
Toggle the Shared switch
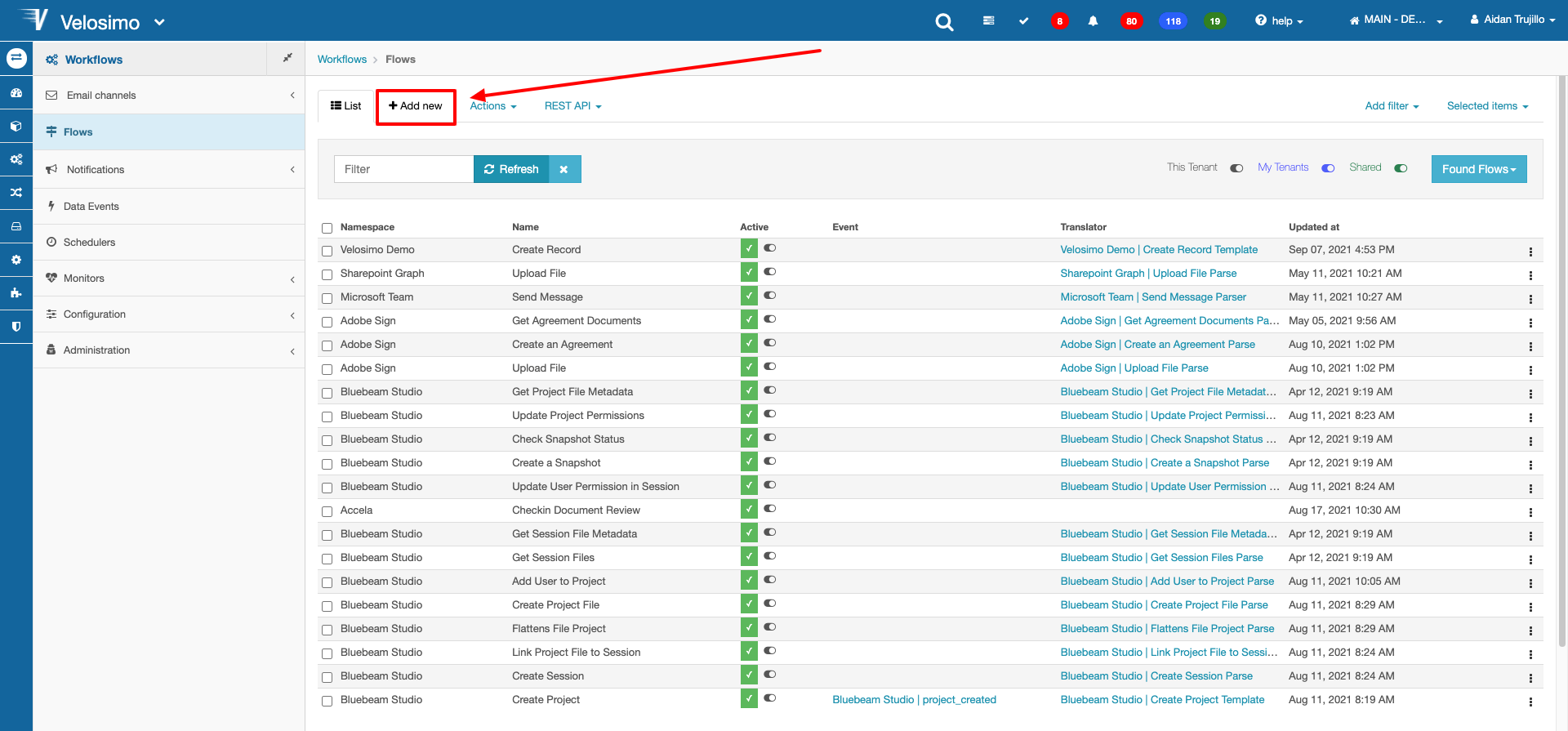pyautogui.click(x=1401, y=168)
